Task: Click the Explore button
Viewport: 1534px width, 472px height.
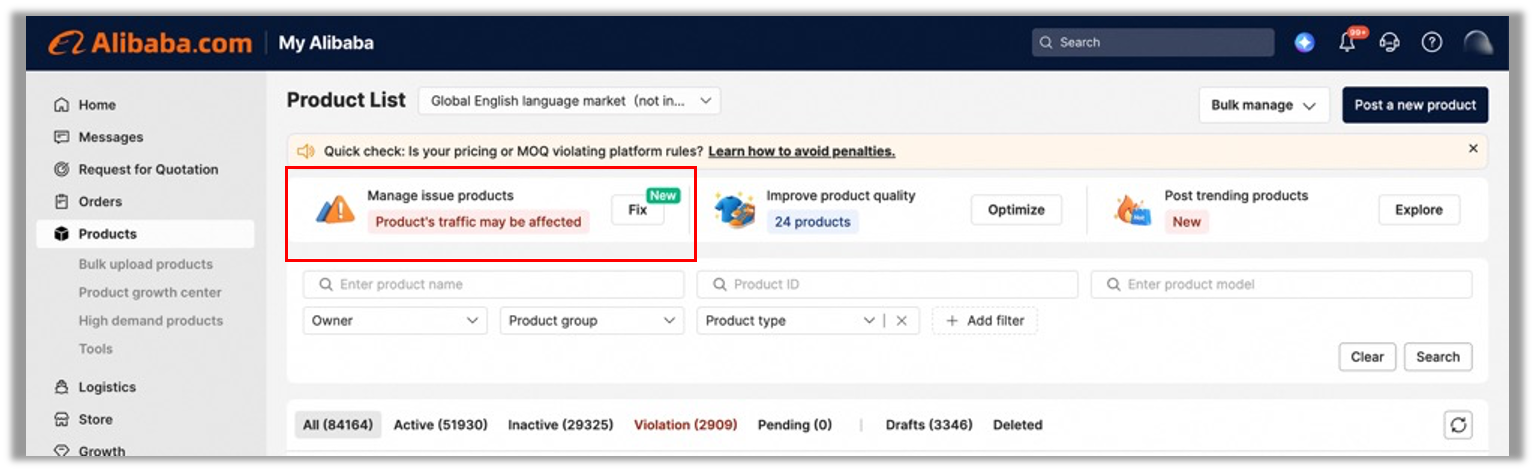Action: [1419, 210]
